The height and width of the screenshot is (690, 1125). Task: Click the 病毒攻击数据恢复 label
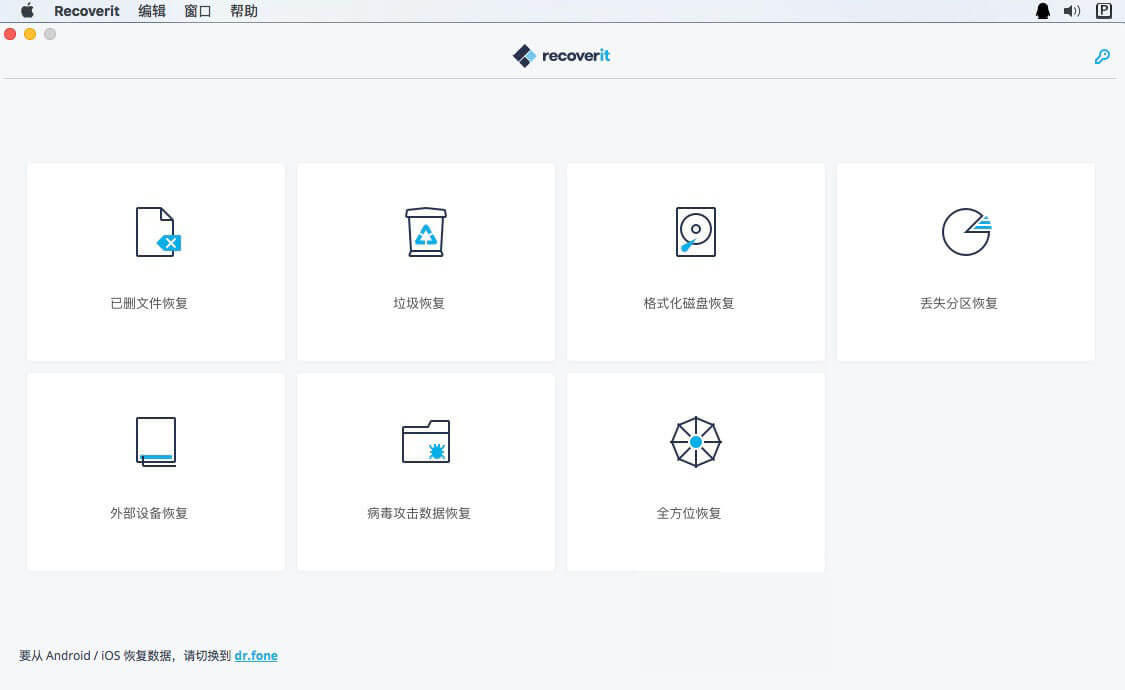419,513
